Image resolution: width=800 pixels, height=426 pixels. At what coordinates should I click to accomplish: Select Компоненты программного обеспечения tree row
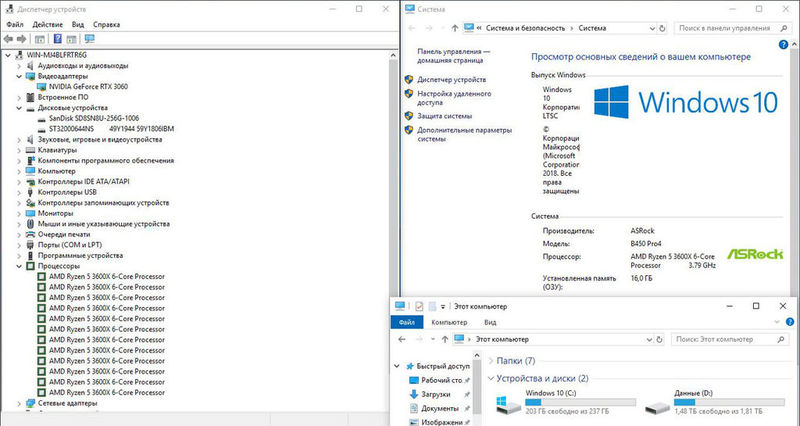coord(106,161)
